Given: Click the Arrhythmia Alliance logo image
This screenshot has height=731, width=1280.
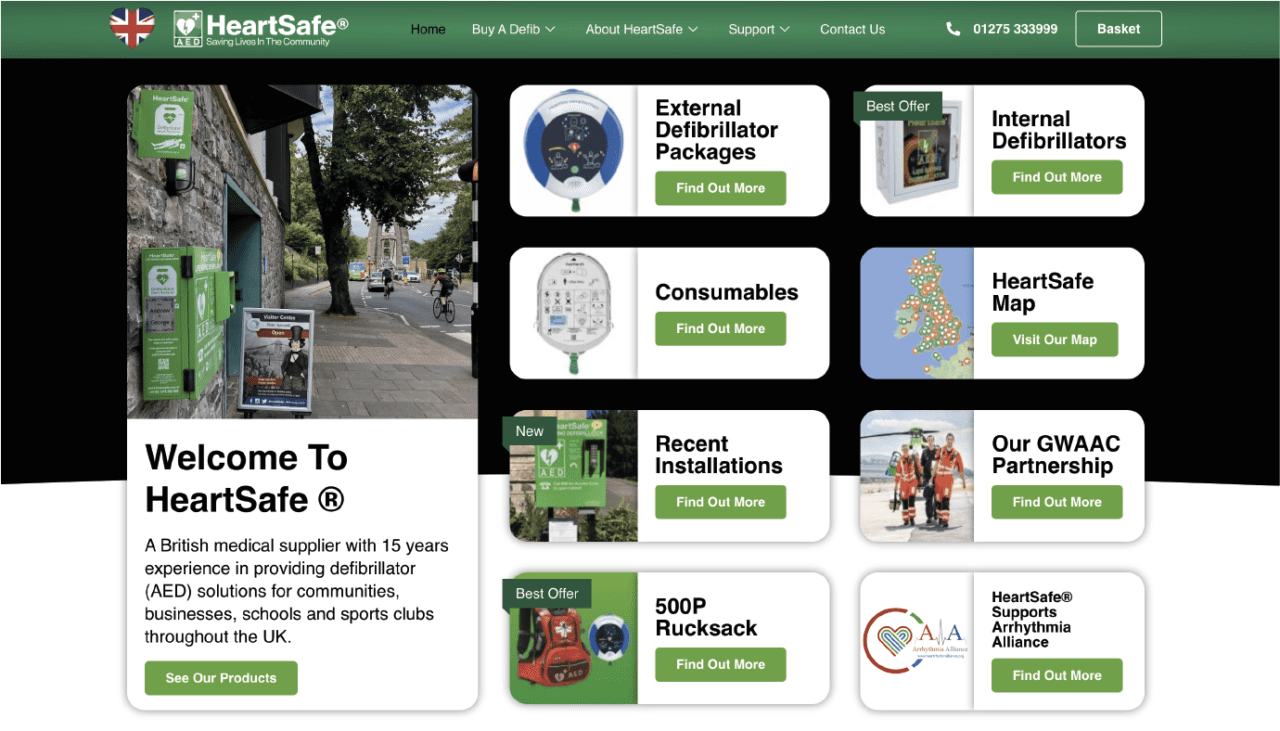Looking at the screenshot, I should click(x=917, y=640).
